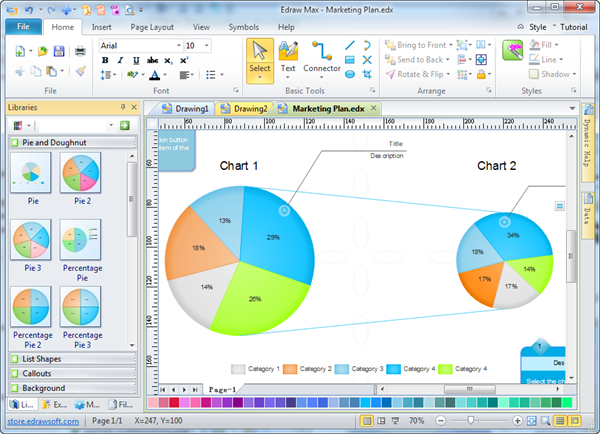Toggle subscript formatting
The image size is (600, 434).
[x=168, y=60]
